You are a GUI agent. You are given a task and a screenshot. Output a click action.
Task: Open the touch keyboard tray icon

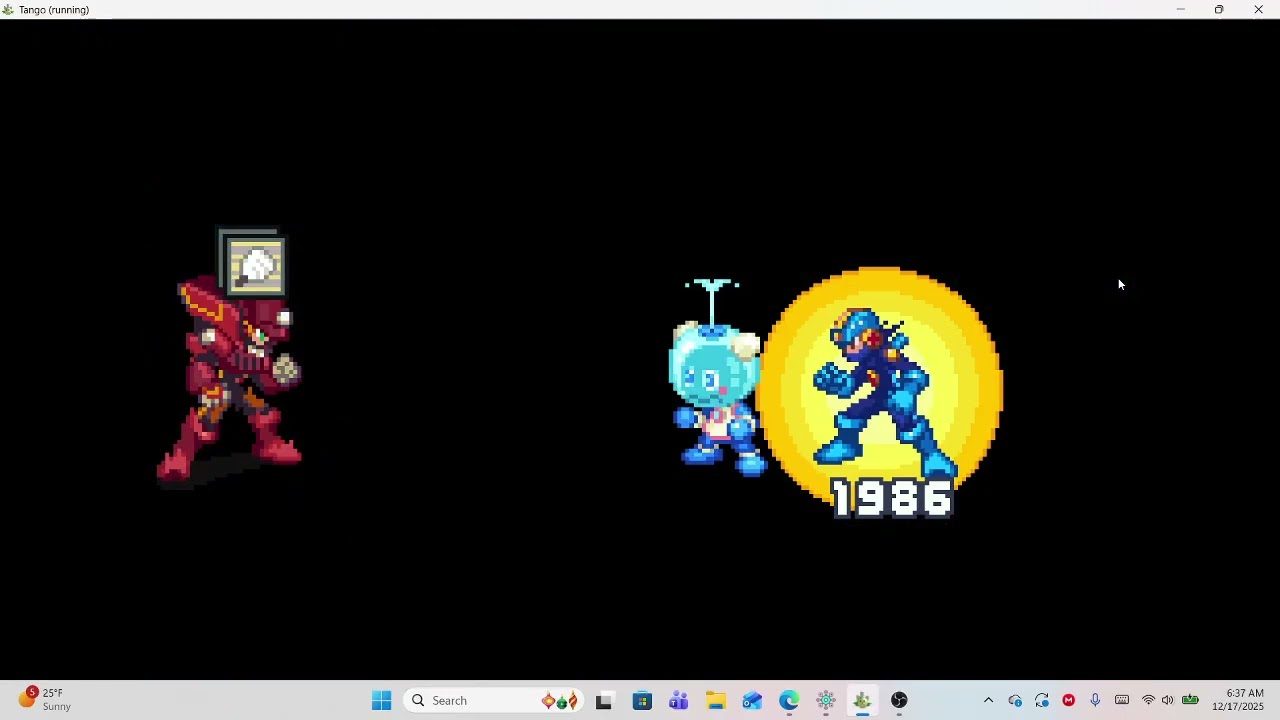1122,701
